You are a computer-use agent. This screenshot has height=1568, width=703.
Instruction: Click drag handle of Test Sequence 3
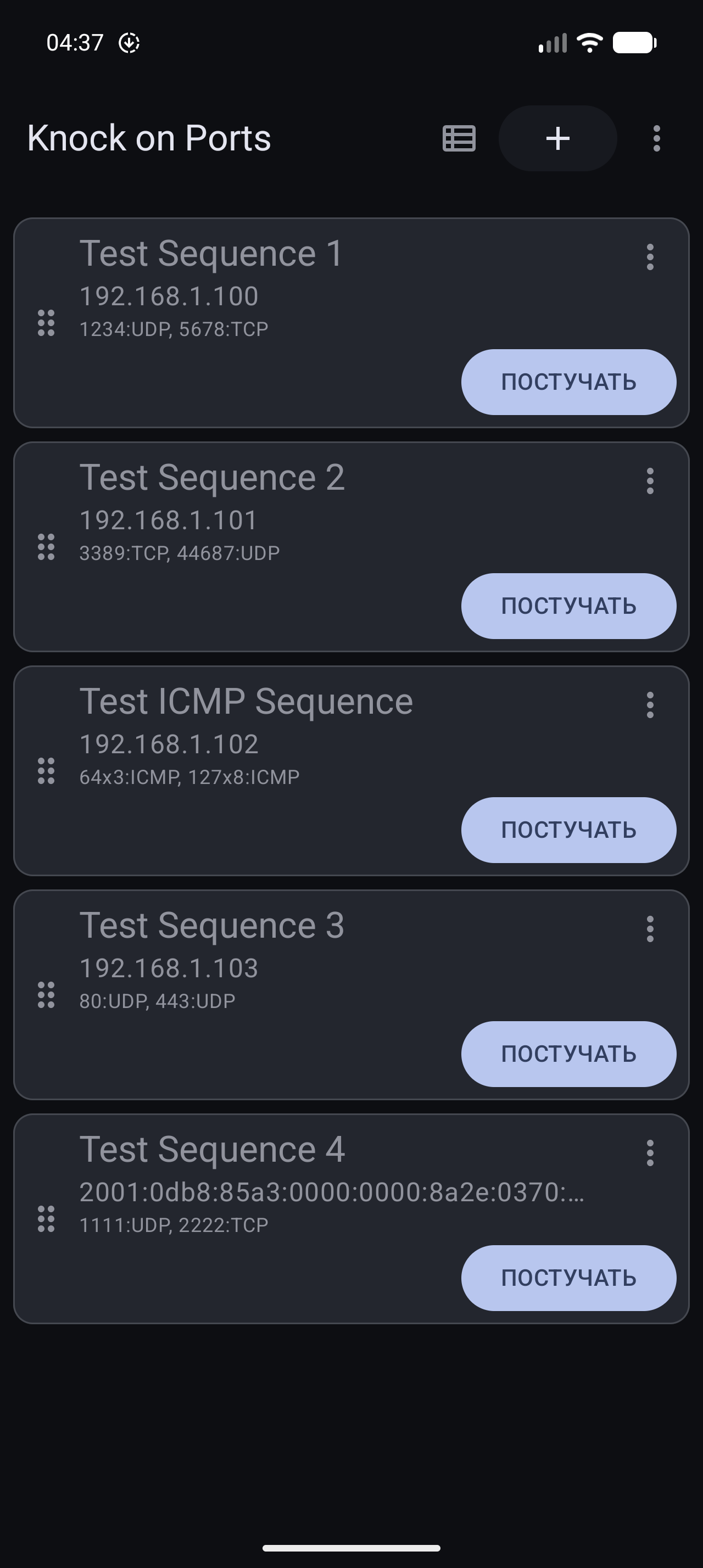pyautogui.click(x=46, y=995)
